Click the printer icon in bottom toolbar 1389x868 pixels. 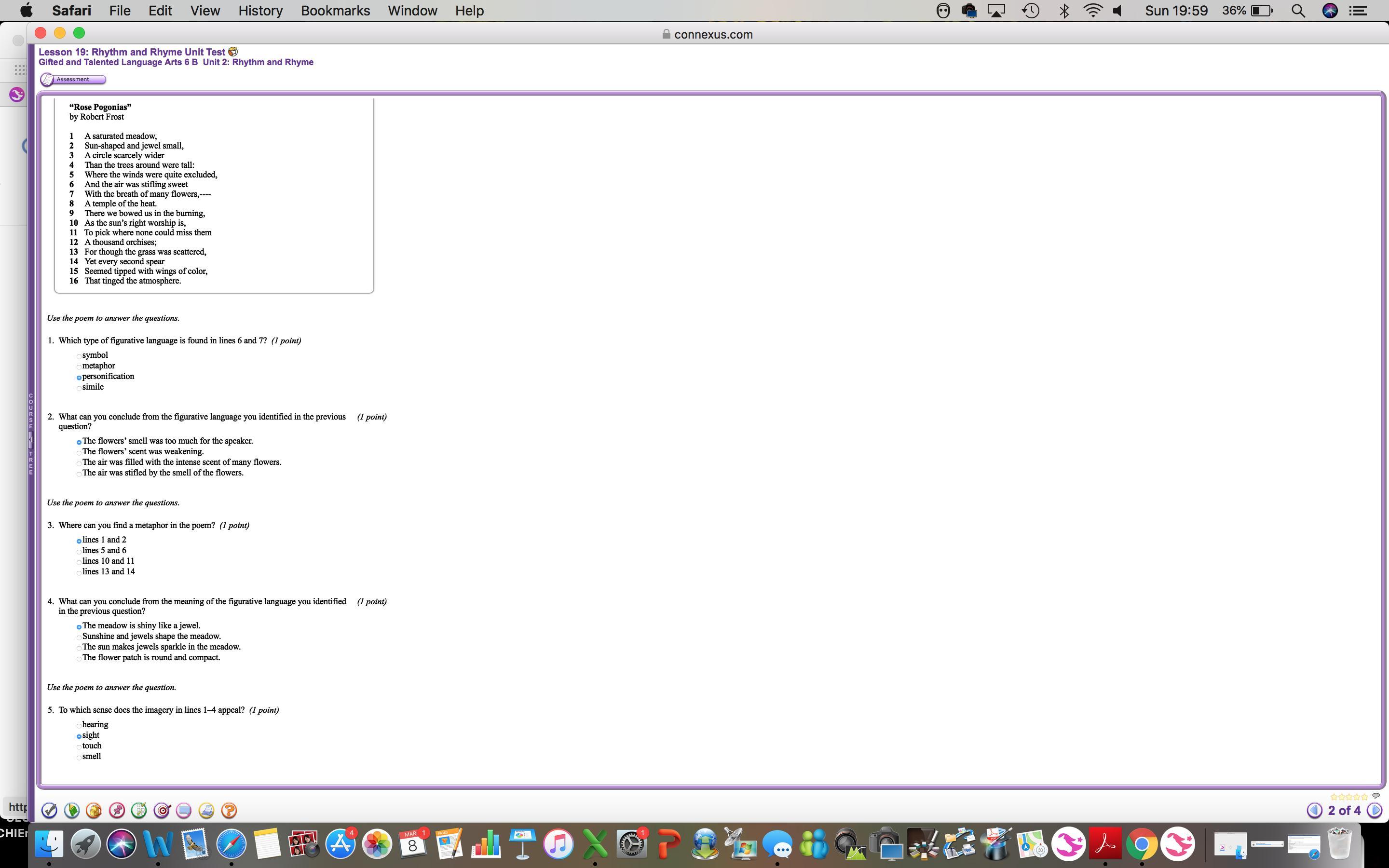coord(206,810)
